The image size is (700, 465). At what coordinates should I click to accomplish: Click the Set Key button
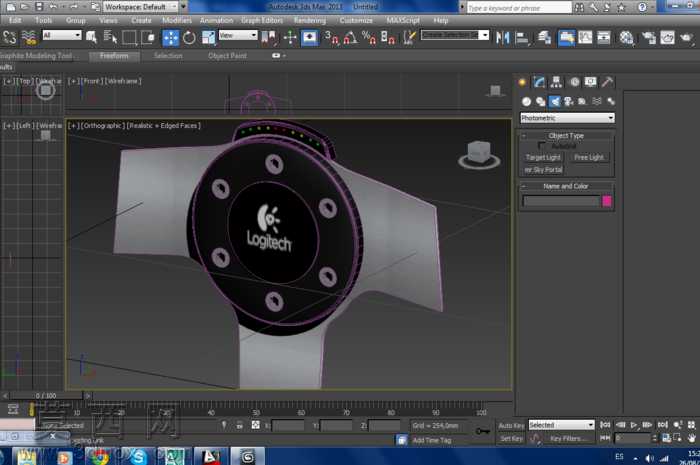click(511, 439)
